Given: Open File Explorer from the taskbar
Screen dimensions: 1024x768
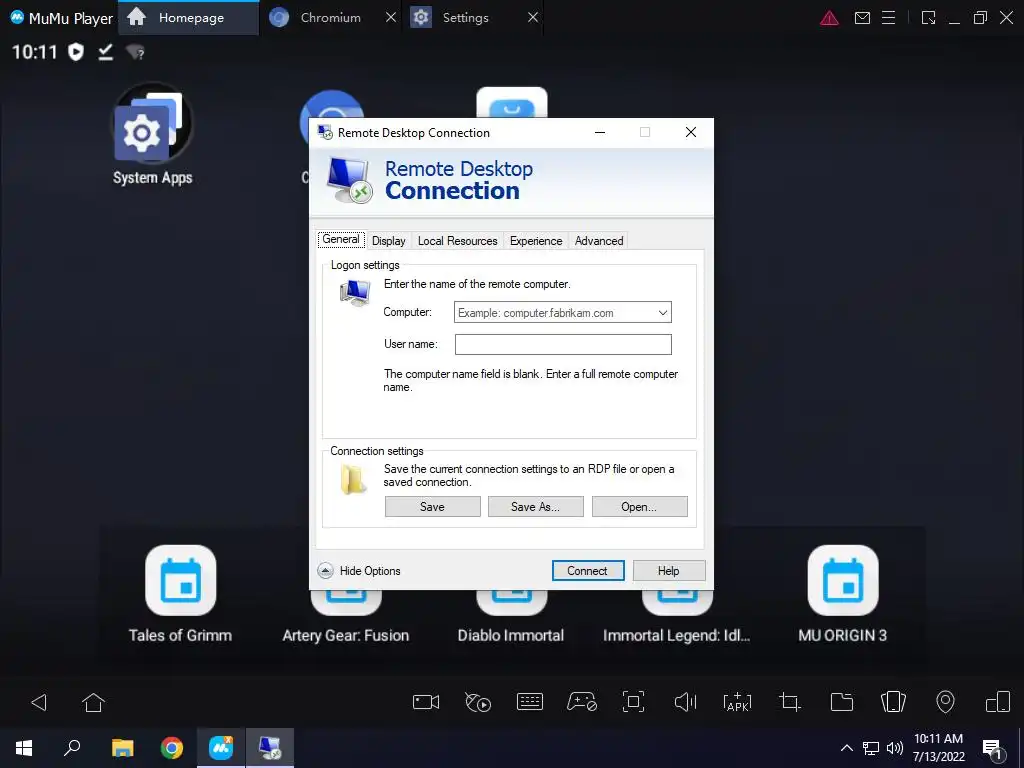Looking at the screenshot, I should coord(123,748).
